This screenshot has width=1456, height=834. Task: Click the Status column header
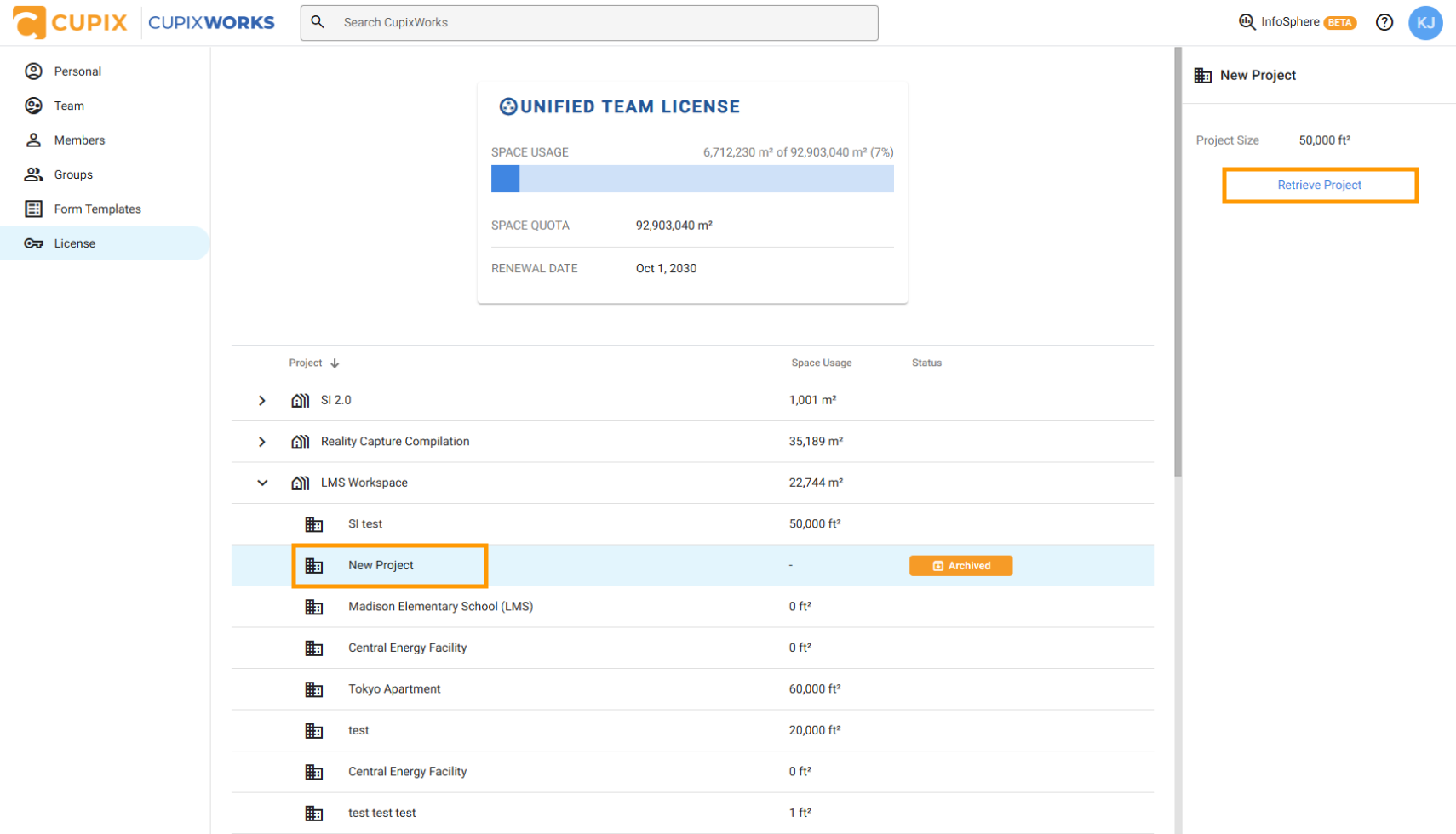pos(926,363)
